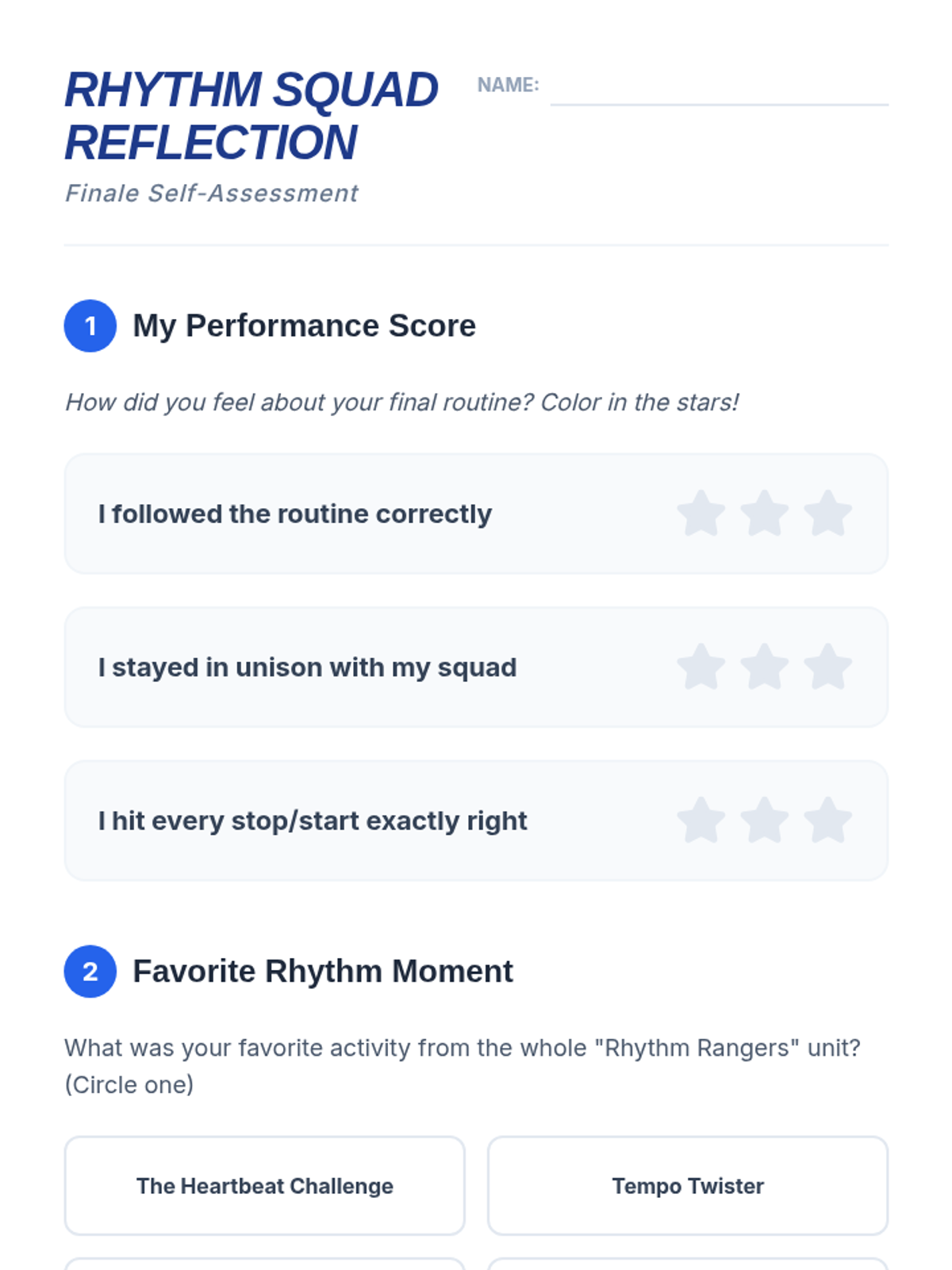
Task: Click third star for 'followed the routine correctly'
Action: pyautogui.click(x=828, y=514)
